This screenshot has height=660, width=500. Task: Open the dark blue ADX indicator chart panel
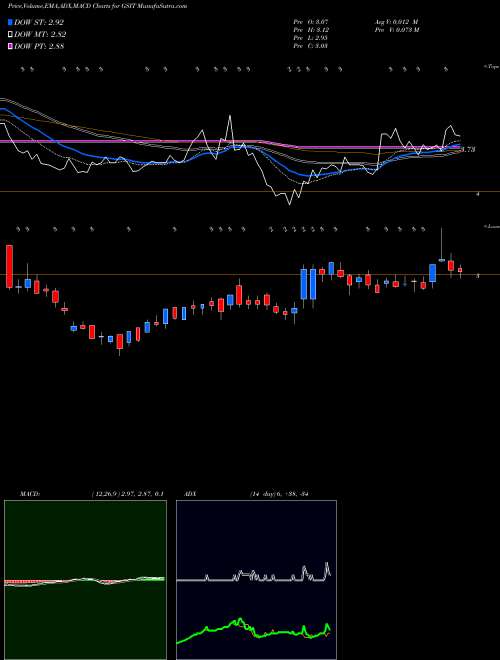256,580
